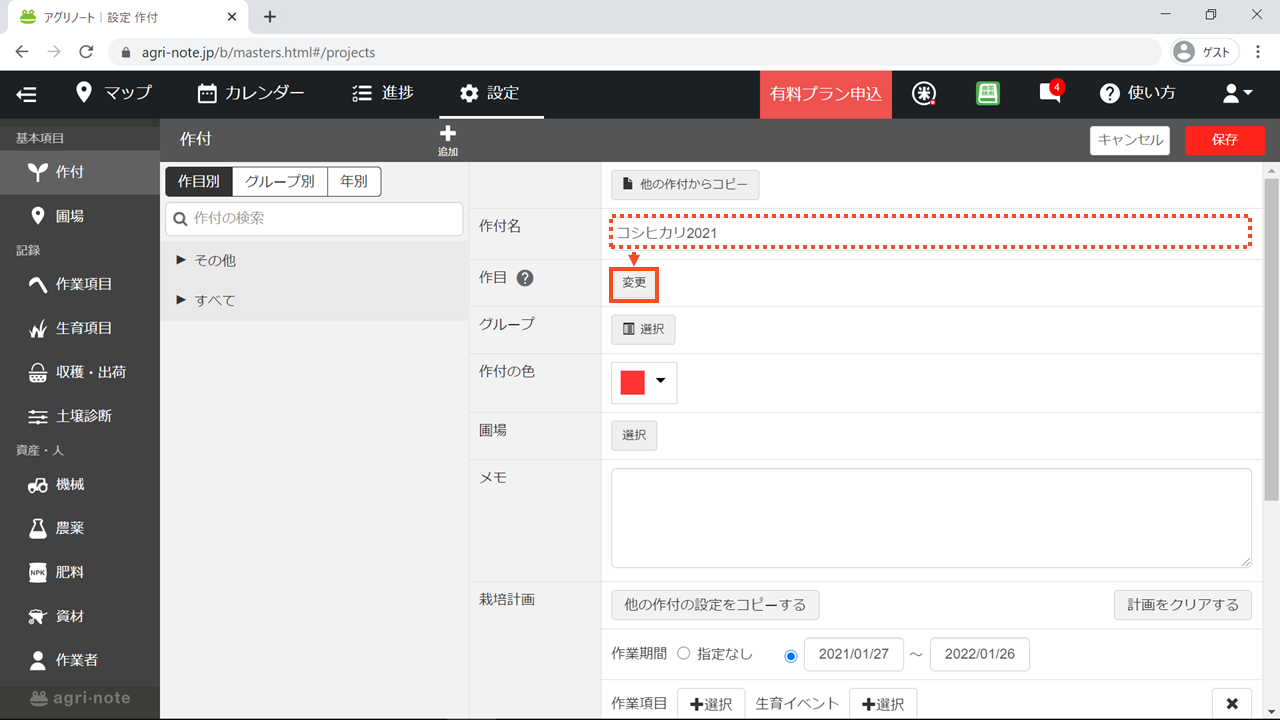Select 圃場 in the sidebar
The height and width of the screenshot is (720, 1280).
tap(80, 216)
